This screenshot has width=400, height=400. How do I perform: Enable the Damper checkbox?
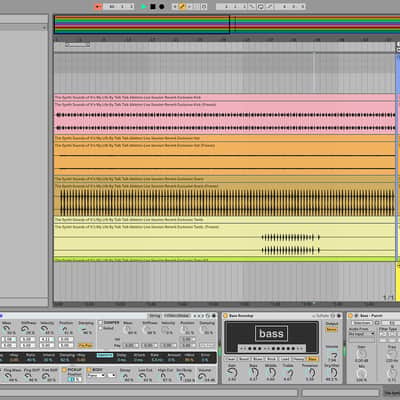coord(100,322)
